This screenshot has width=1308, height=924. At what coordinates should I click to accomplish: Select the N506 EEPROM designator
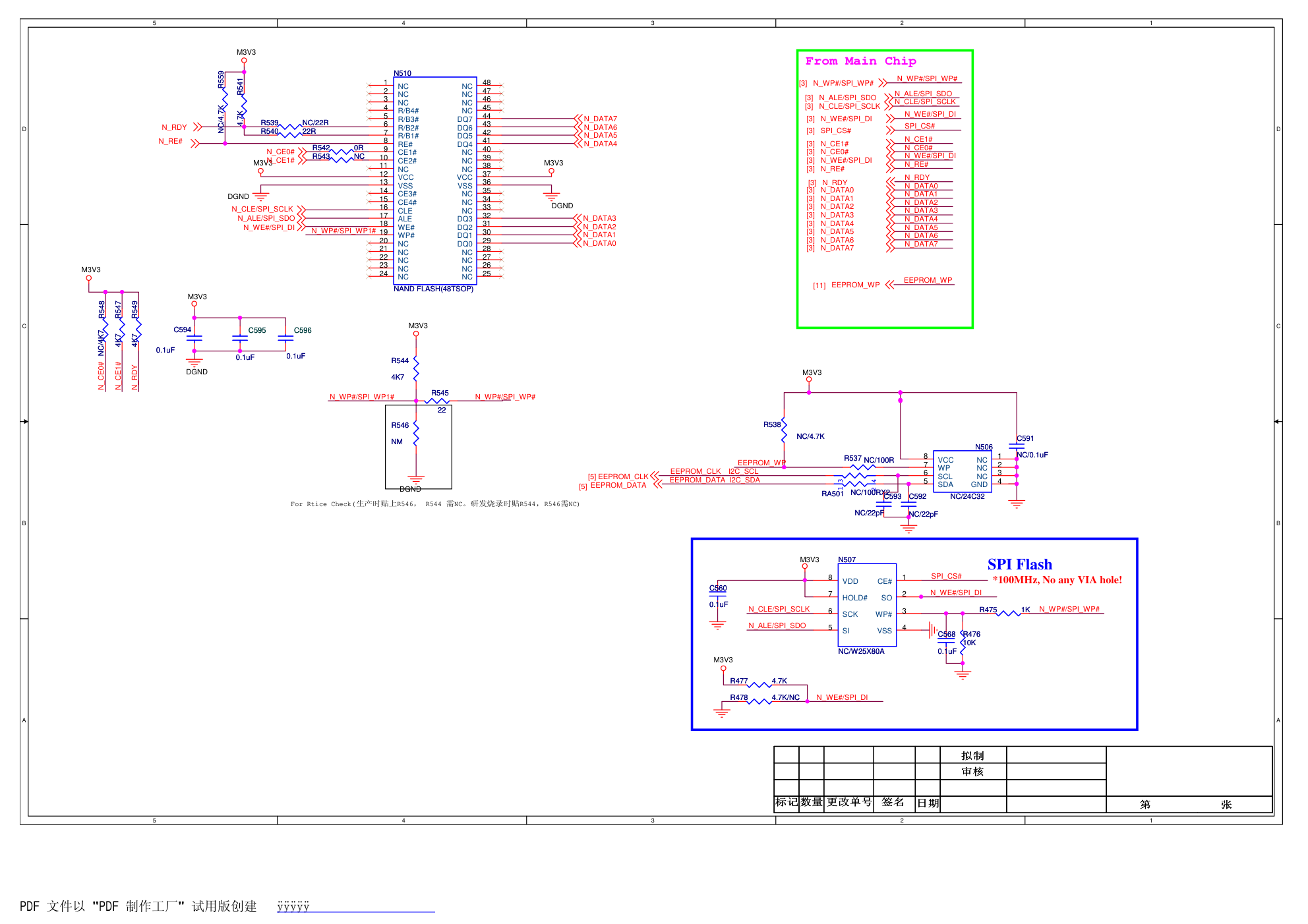pyautogui.click(x=984, y=447)
